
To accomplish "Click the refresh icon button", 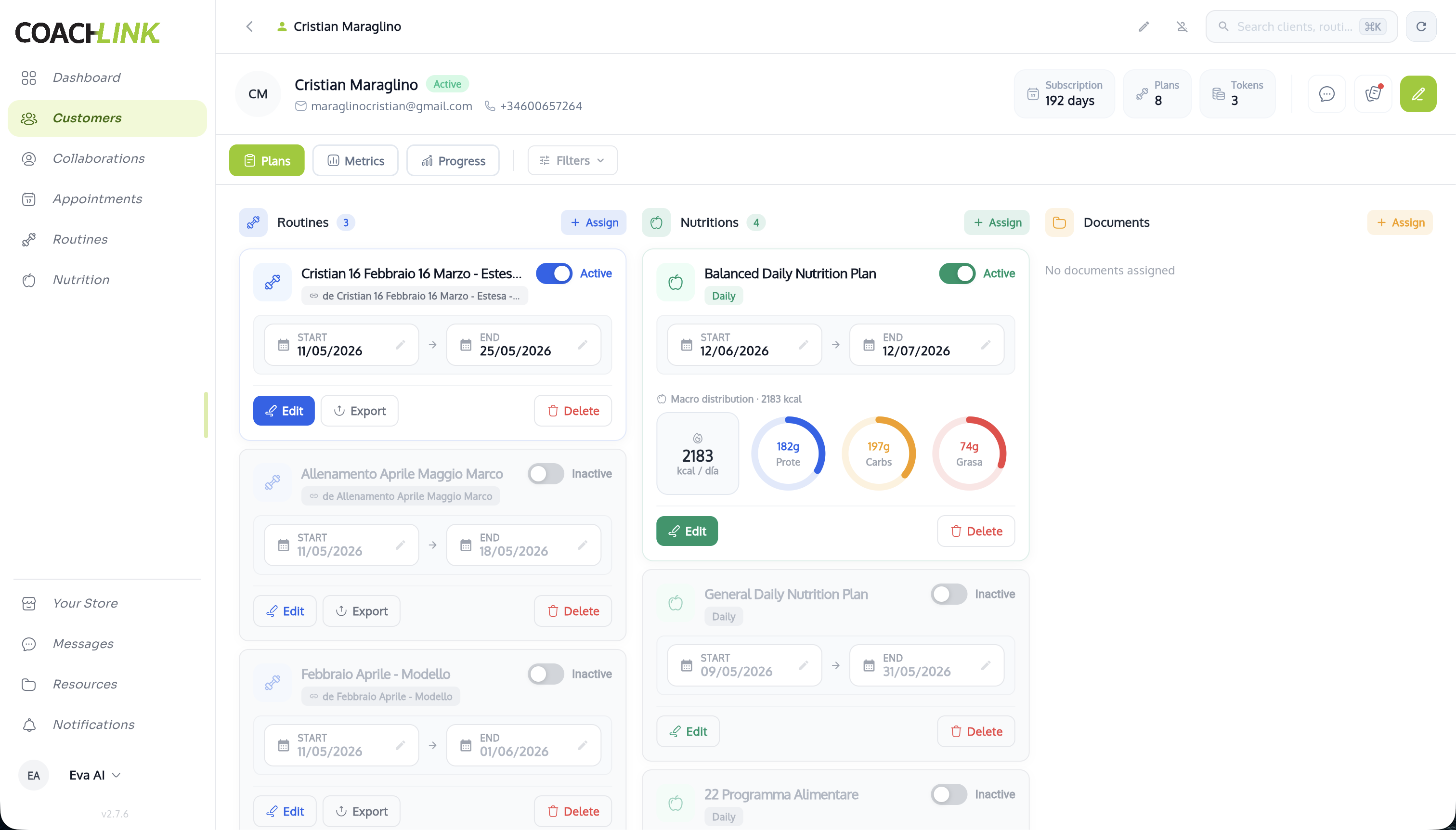I will tap(1421, 26).
